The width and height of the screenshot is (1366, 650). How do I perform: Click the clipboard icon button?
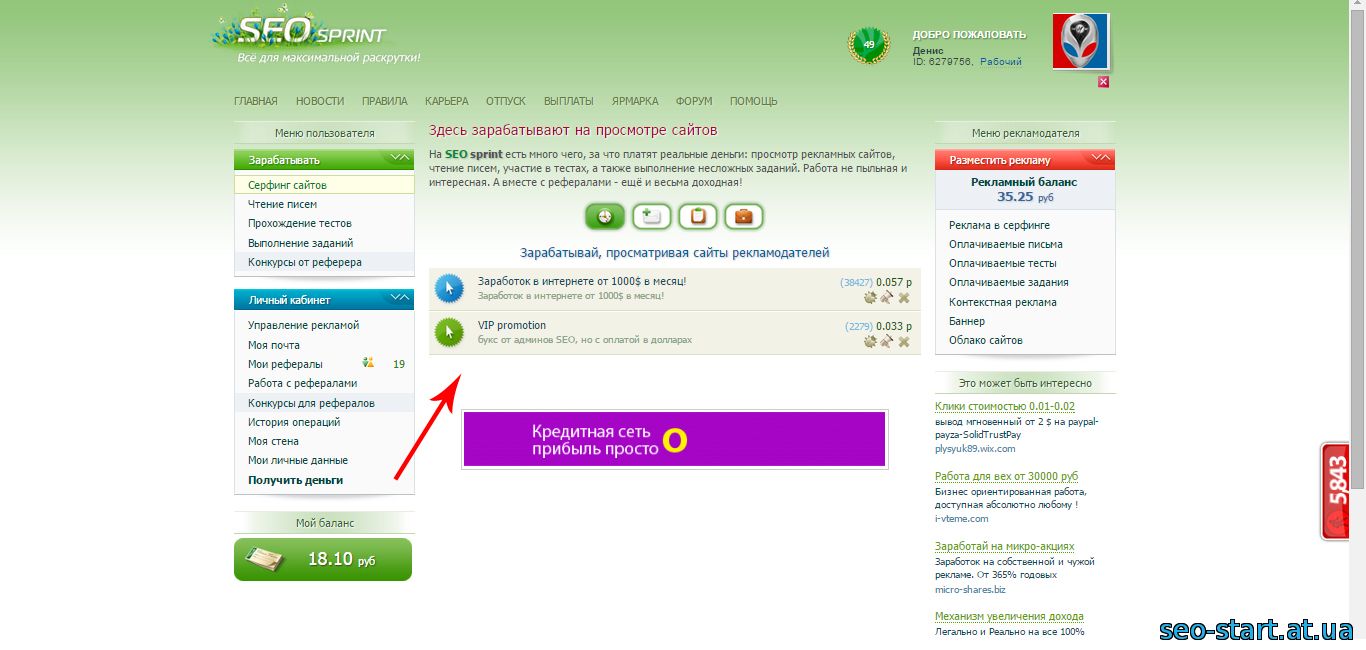click(x=698, y=216)
